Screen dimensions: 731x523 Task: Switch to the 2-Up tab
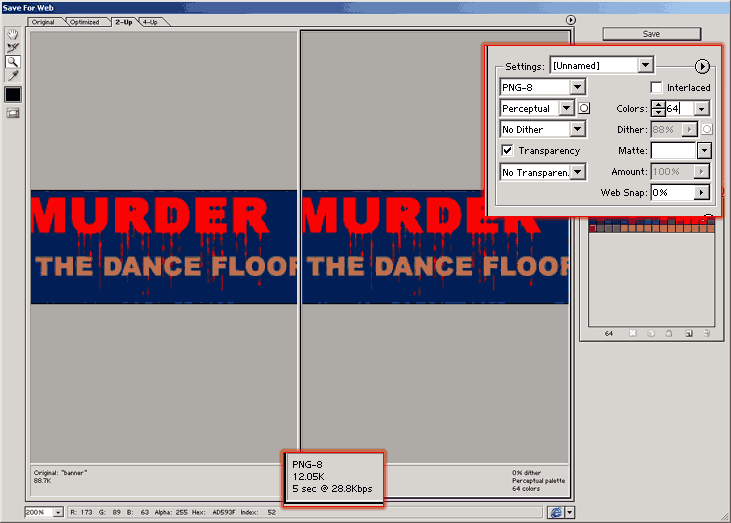click(124, 22)
